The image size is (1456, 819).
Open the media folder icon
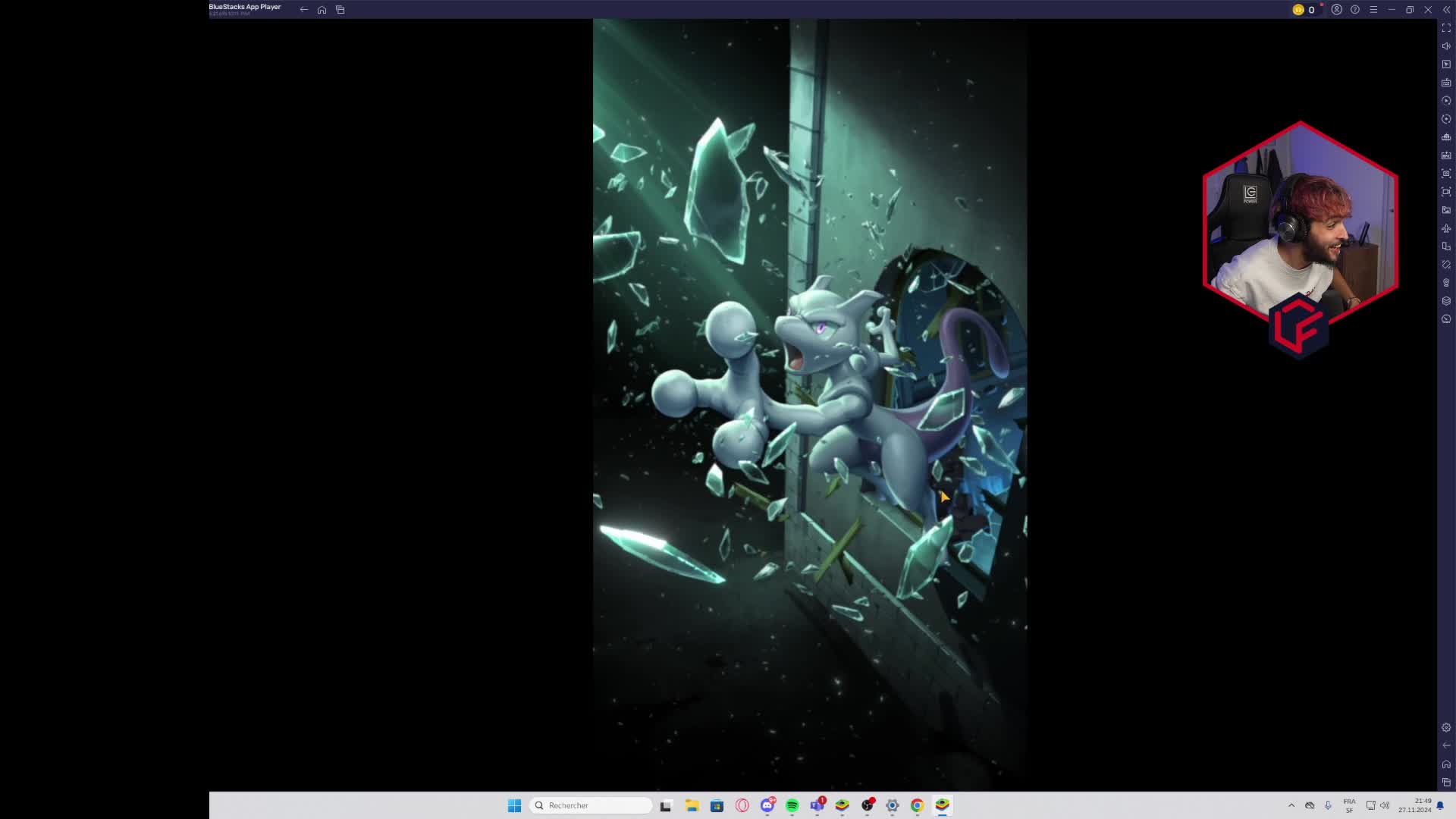(1446, 210)
